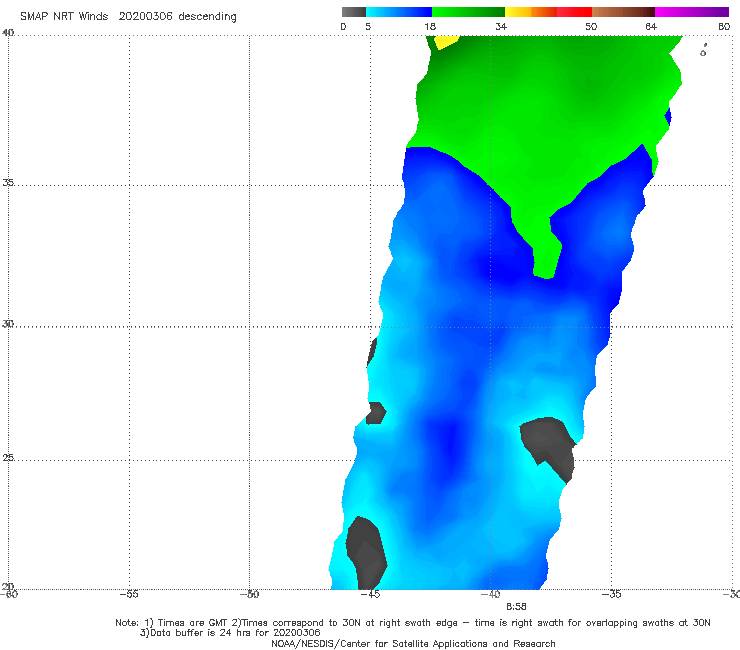The height and width of the screenshot is (650, 740).
Task: Click the color bar label '34'
Action: [x=501, y=26]
